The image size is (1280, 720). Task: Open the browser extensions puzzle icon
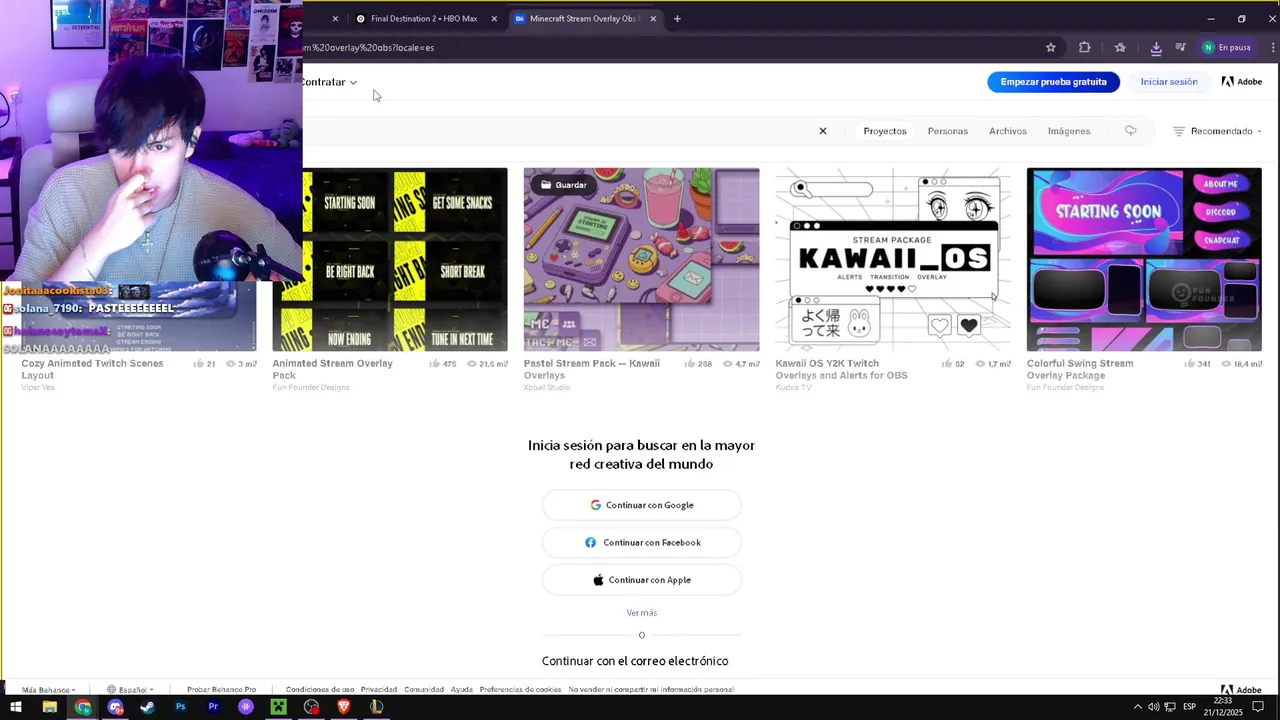[x=1084, y=47]
